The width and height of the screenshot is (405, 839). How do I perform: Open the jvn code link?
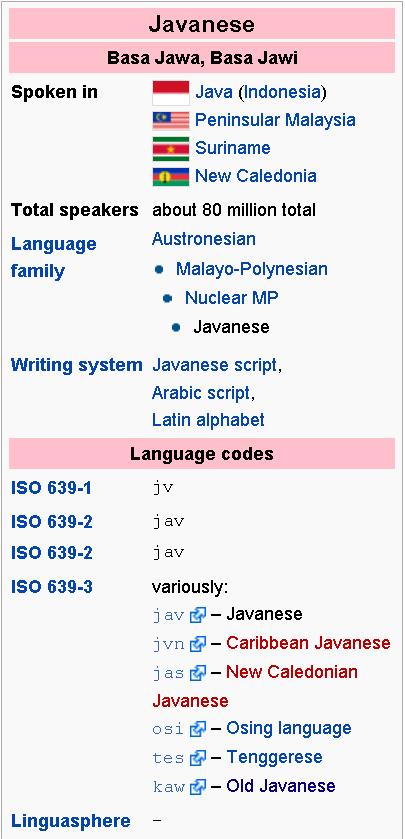(x=168, y=644)
